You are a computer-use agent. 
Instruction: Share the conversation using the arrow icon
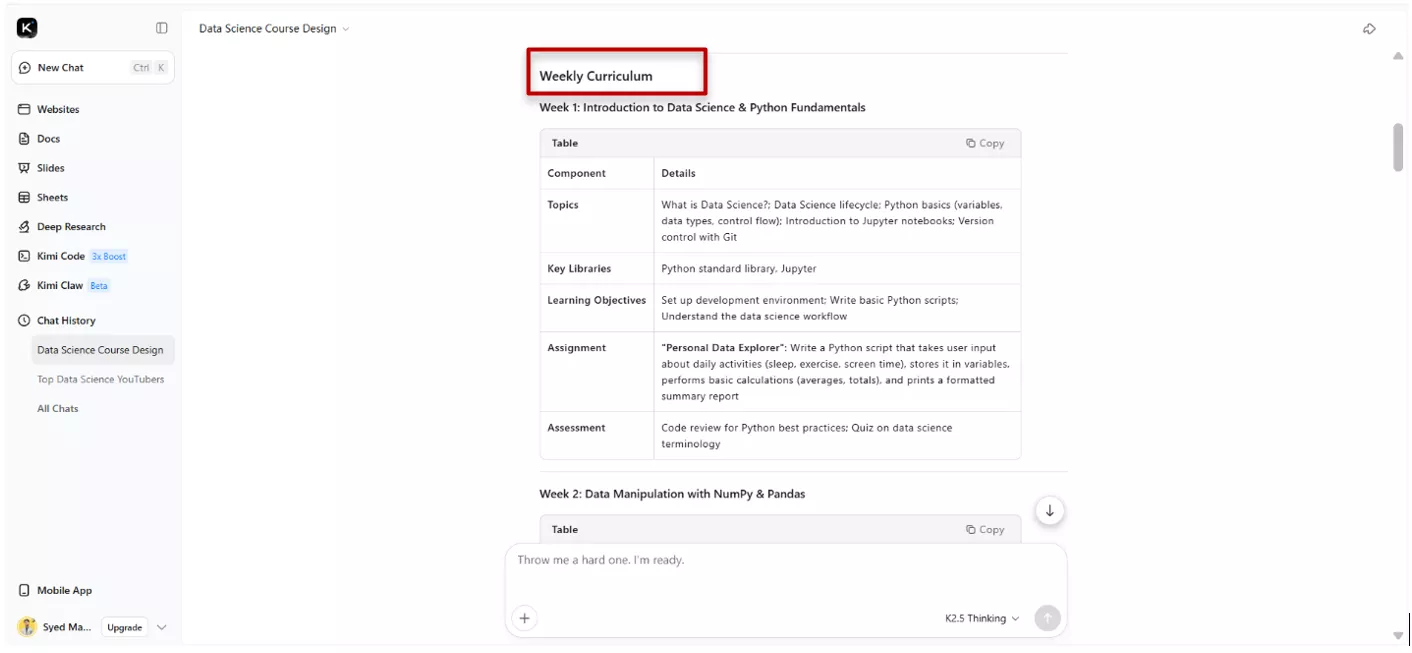pyautogui.click(x=1369, y=29)
